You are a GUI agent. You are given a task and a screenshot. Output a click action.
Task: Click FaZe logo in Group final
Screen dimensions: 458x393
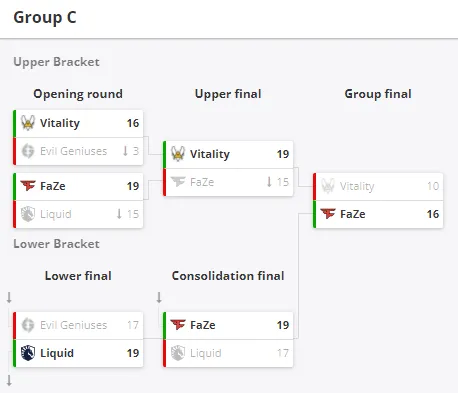click(x=328, y=214)
